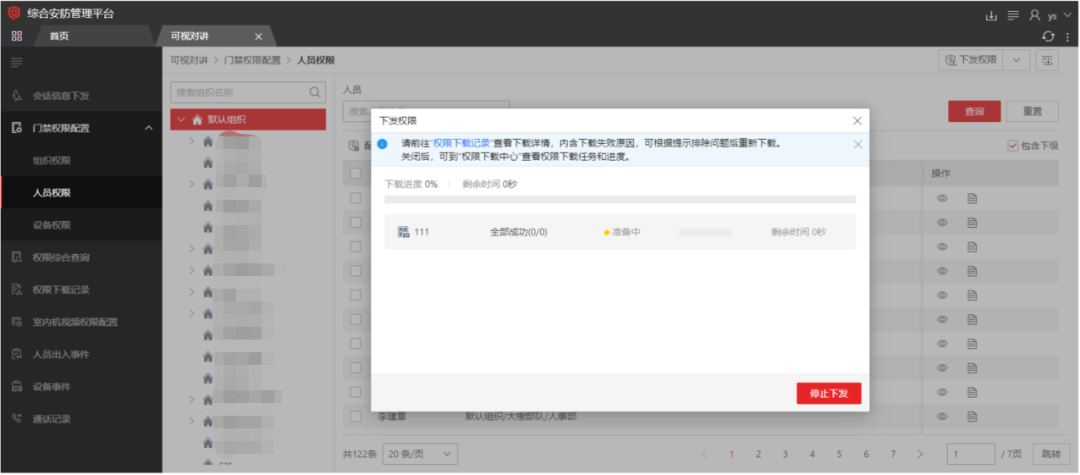Collapse the 门禁权限配置 chevron
The width and height of the screenshot is (1080, 475).
coord(149,128)
